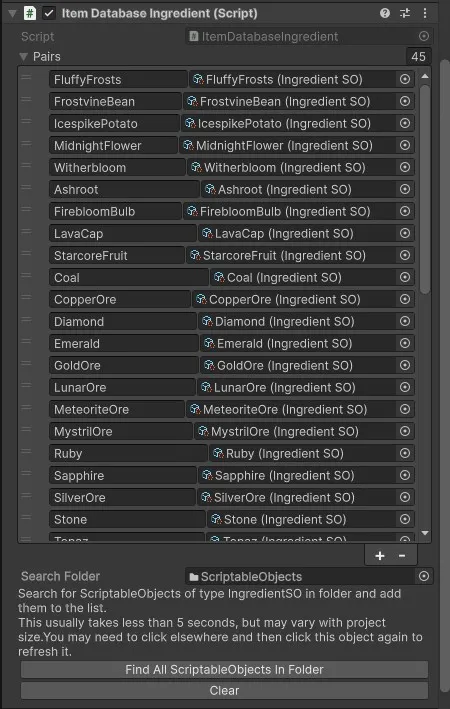Open object picker for Sapphire row
This screenshot has width=450, height=709.
coord(405,475)
